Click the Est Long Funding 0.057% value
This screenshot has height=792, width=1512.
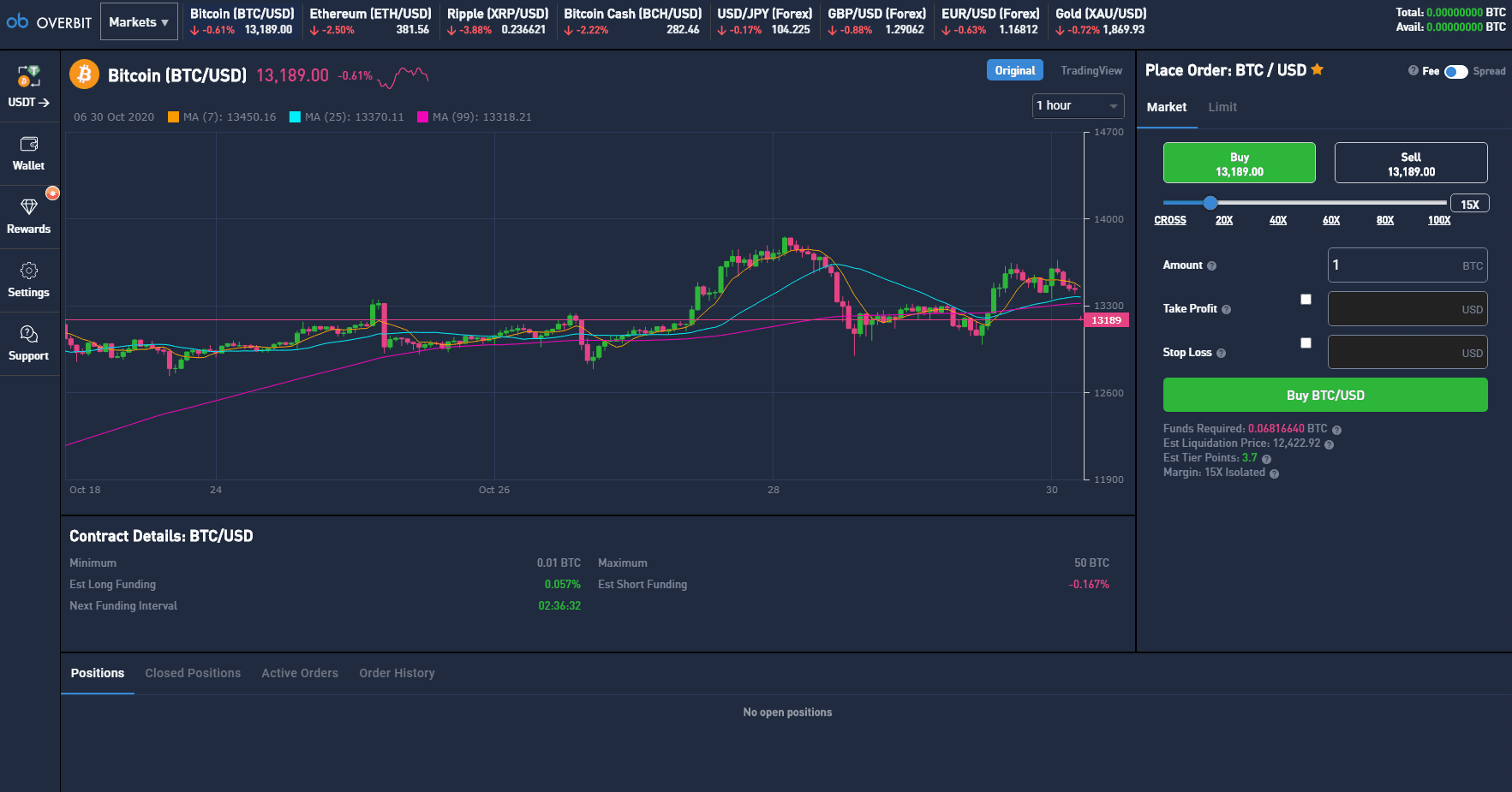pyautogui.click(x=563, y=584)
